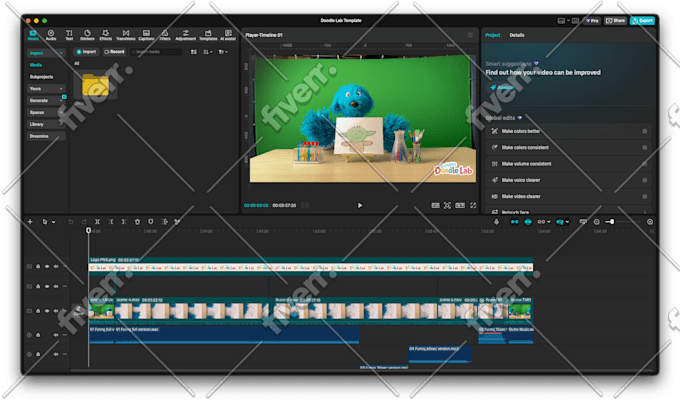
Task: Redo the last timeline edit
Action: [84, 222]
